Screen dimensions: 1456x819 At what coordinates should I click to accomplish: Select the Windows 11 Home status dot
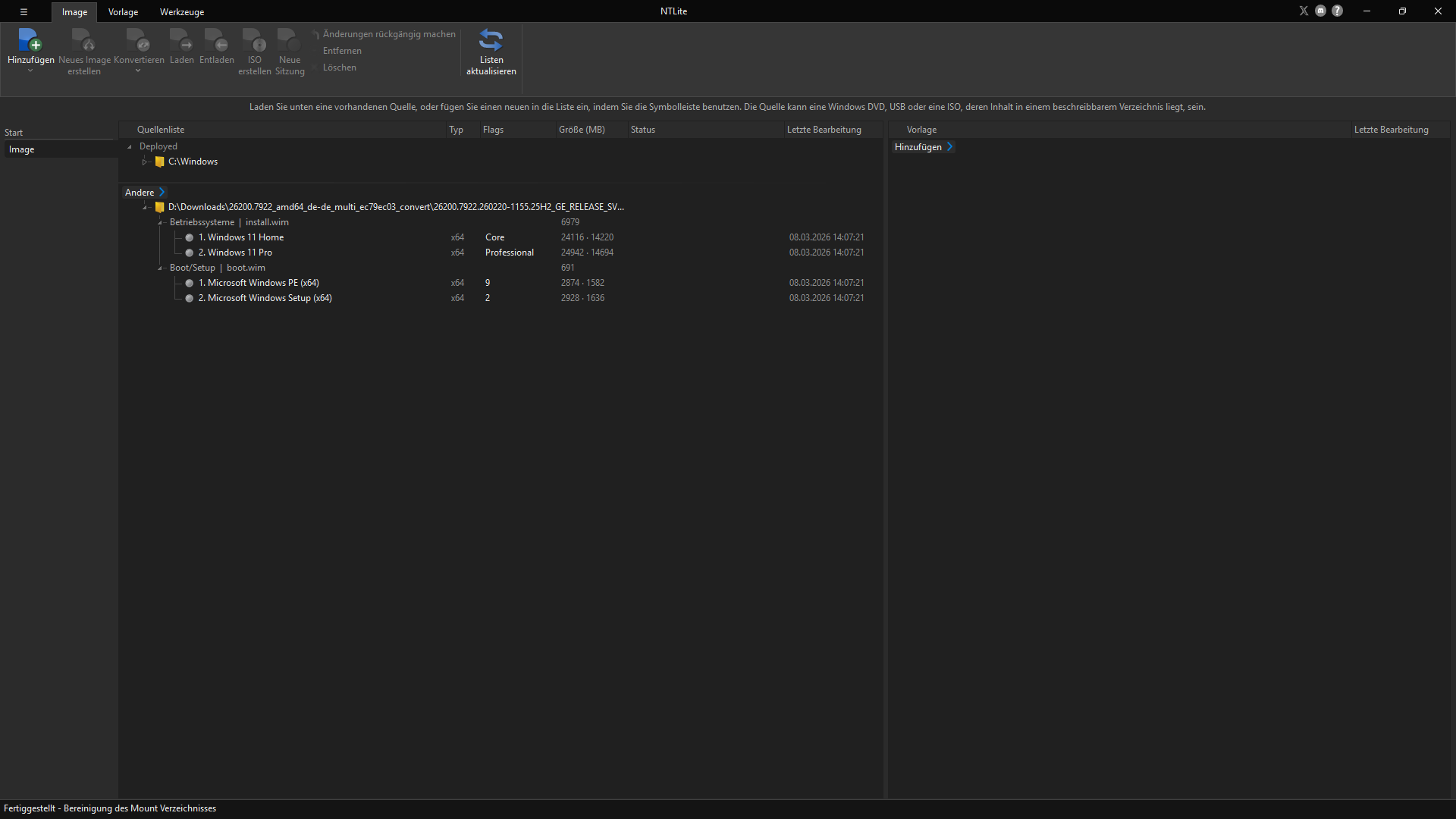[190, 238]
